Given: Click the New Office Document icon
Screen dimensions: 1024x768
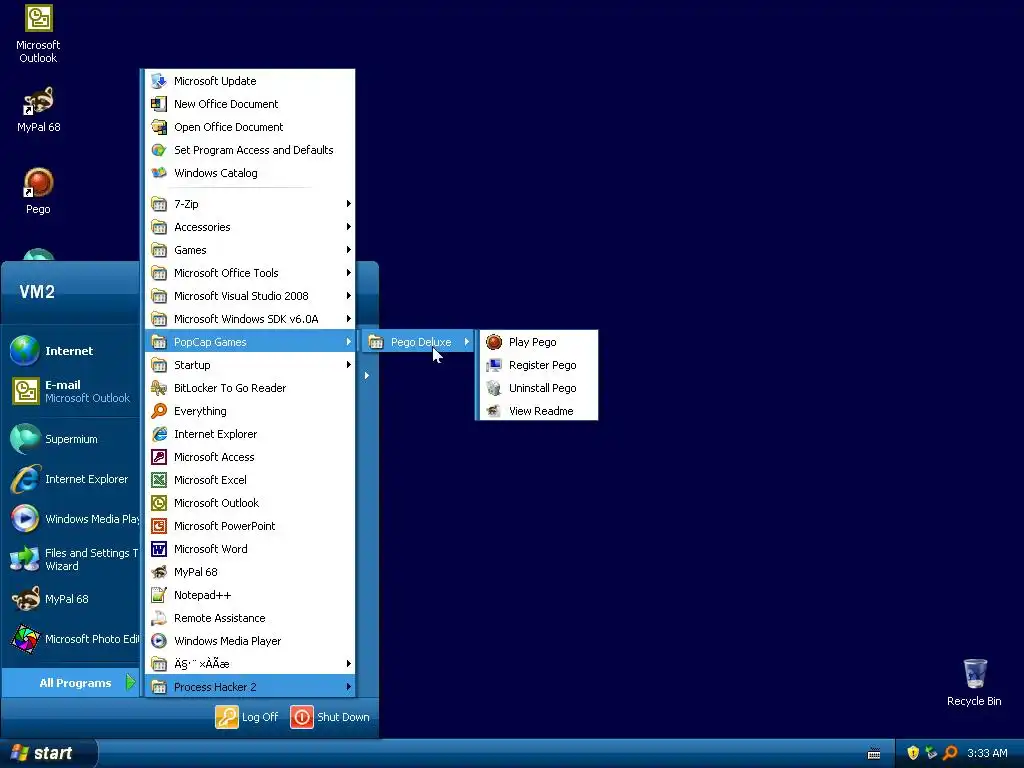Looking at the screenshot, I should tap(159, 104).
